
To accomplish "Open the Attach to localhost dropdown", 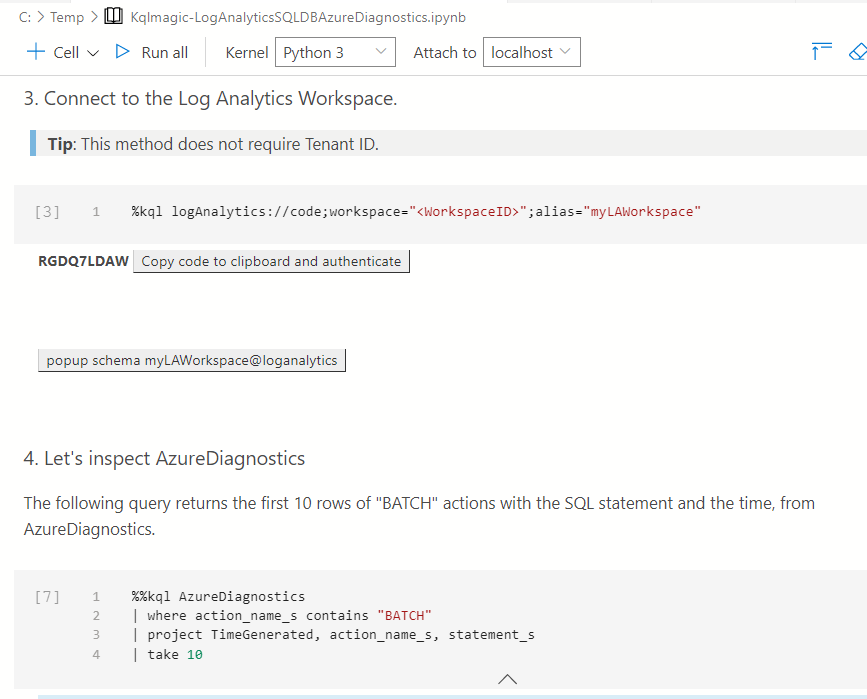I will [x=531, y=52].
